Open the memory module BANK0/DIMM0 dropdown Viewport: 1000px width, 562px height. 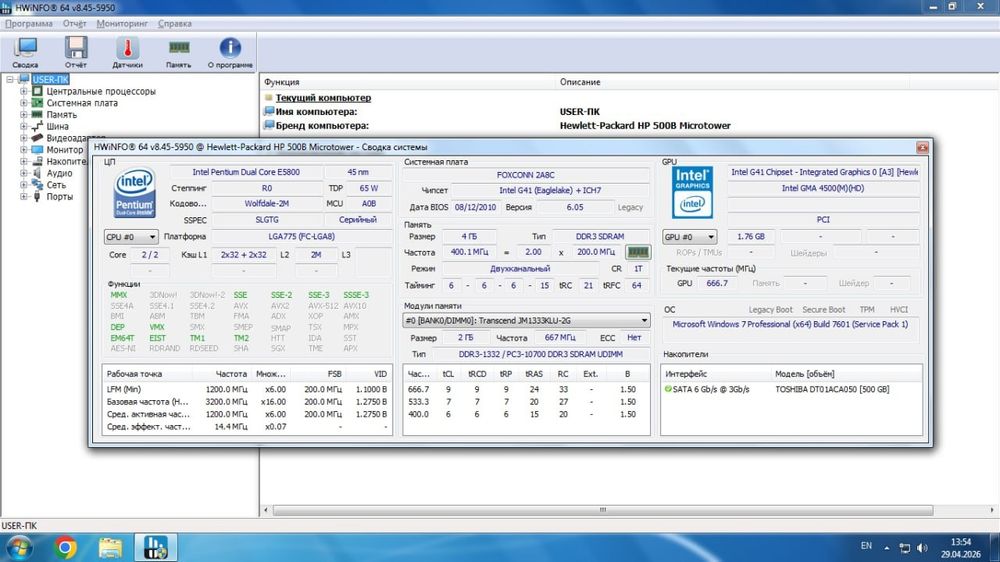[x=526, y=321]
